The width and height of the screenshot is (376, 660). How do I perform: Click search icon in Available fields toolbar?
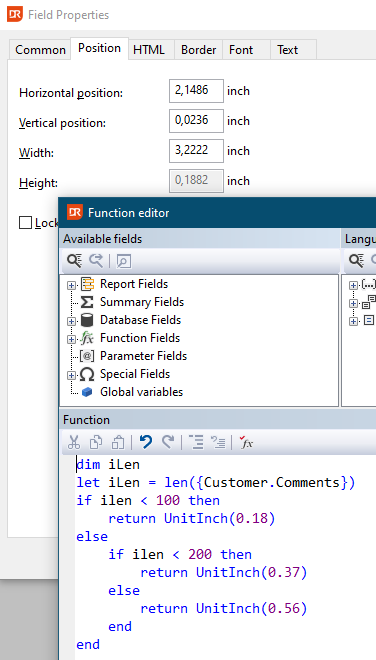click(75, 261)
